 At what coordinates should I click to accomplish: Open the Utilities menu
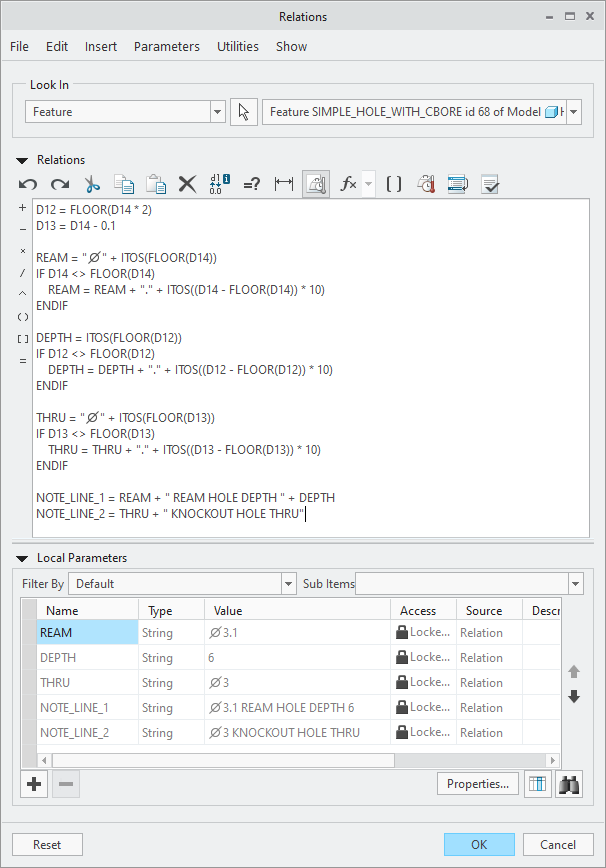pos(237,46)
